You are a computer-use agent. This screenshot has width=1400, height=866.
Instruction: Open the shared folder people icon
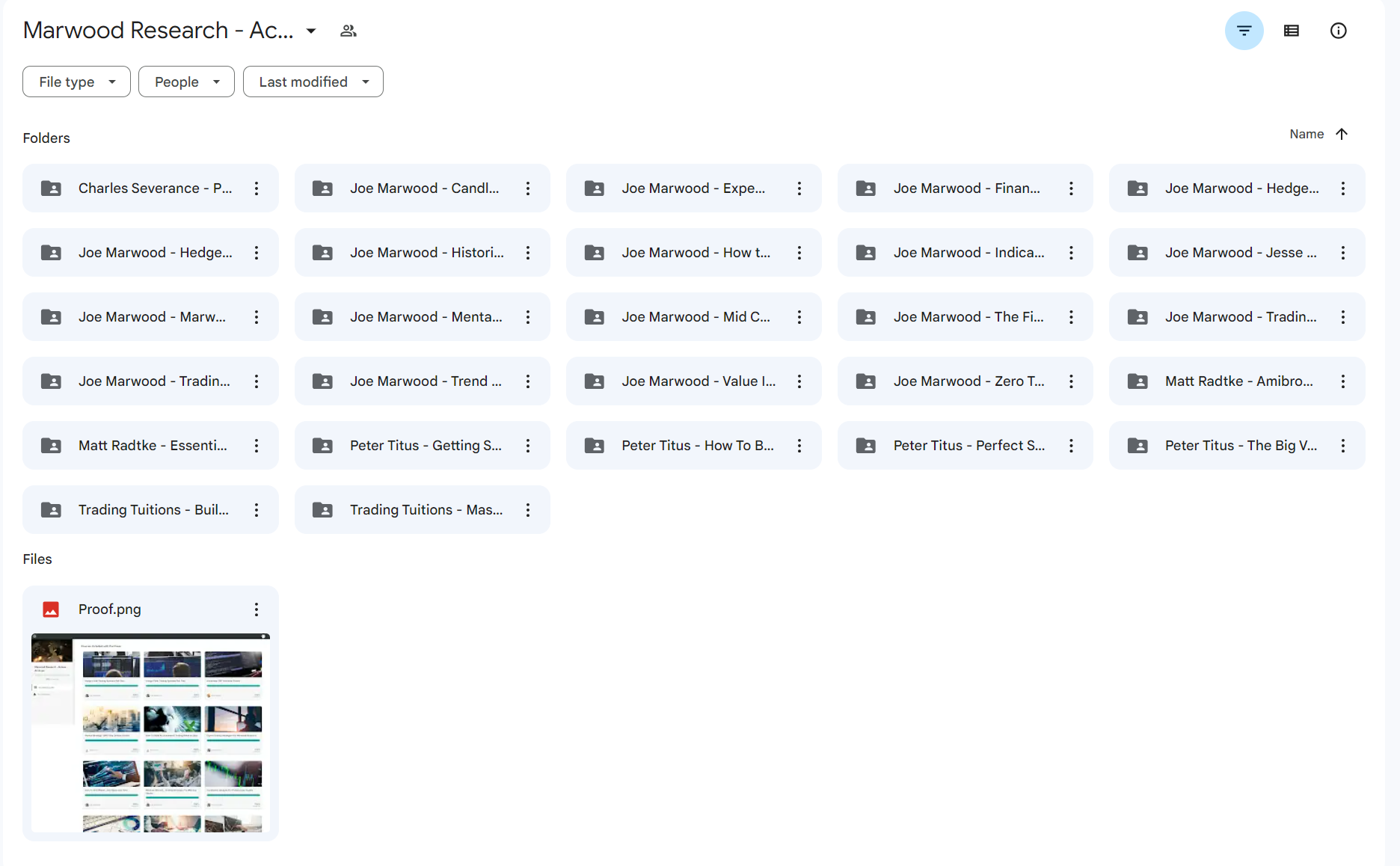click(348, 31)
